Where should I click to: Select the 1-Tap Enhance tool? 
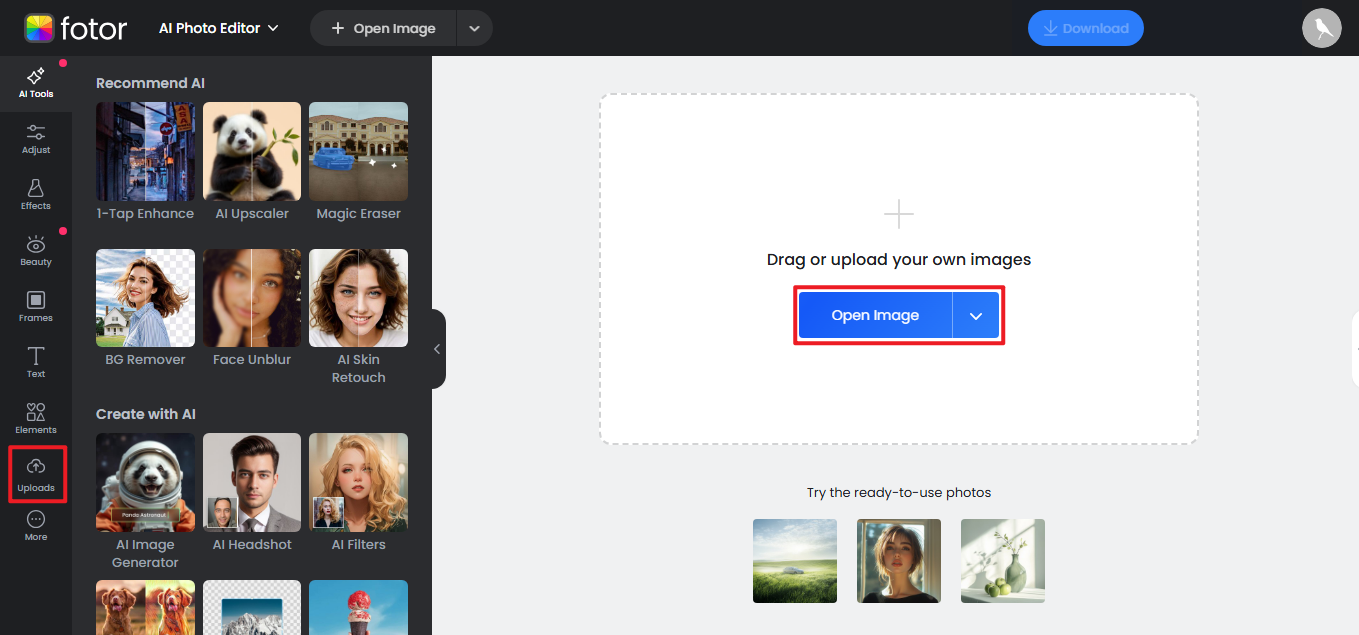145,162
